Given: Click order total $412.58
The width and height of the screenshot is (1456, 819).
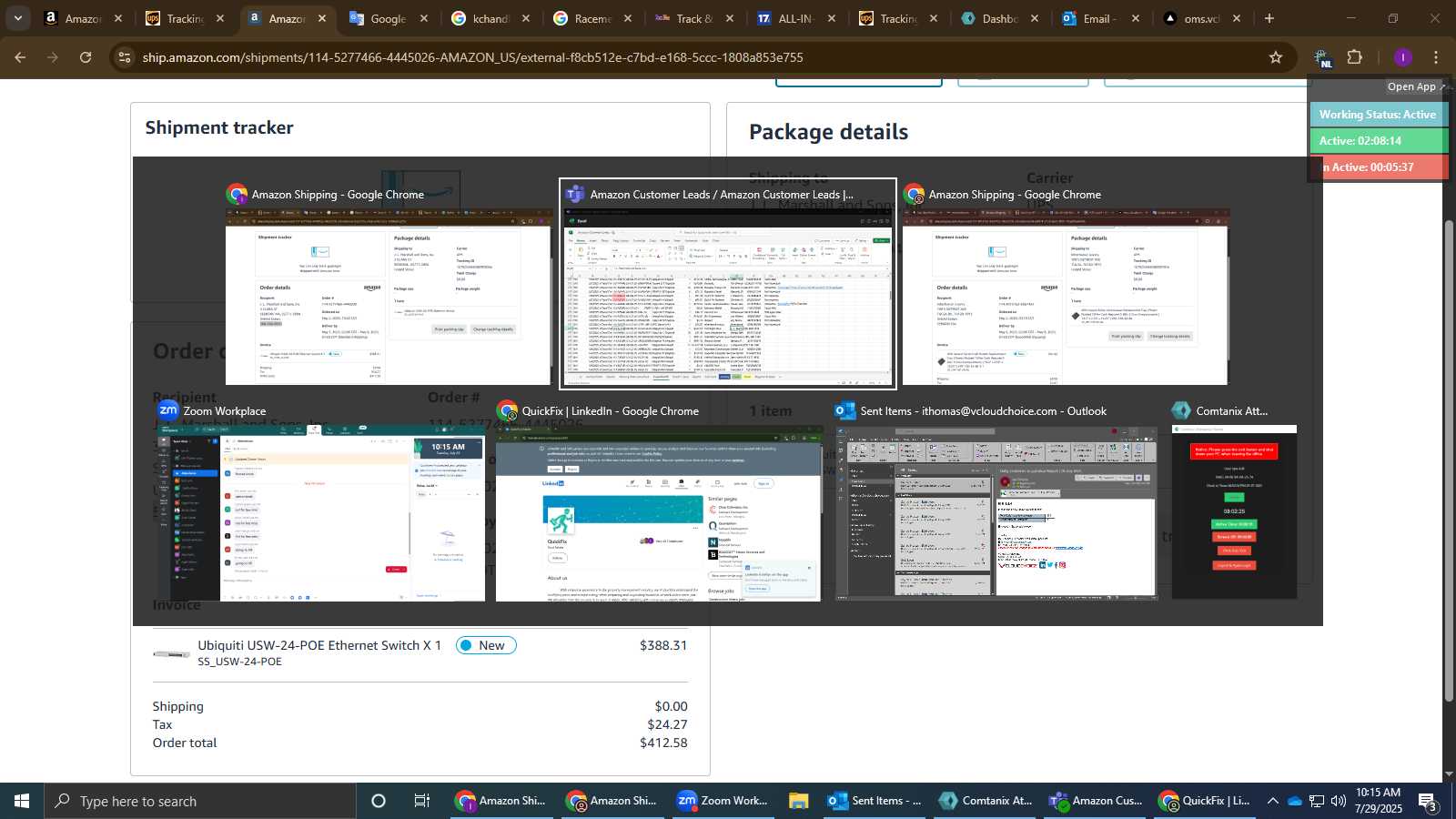Looking at the screenshot, I should (x=663, y=743).
